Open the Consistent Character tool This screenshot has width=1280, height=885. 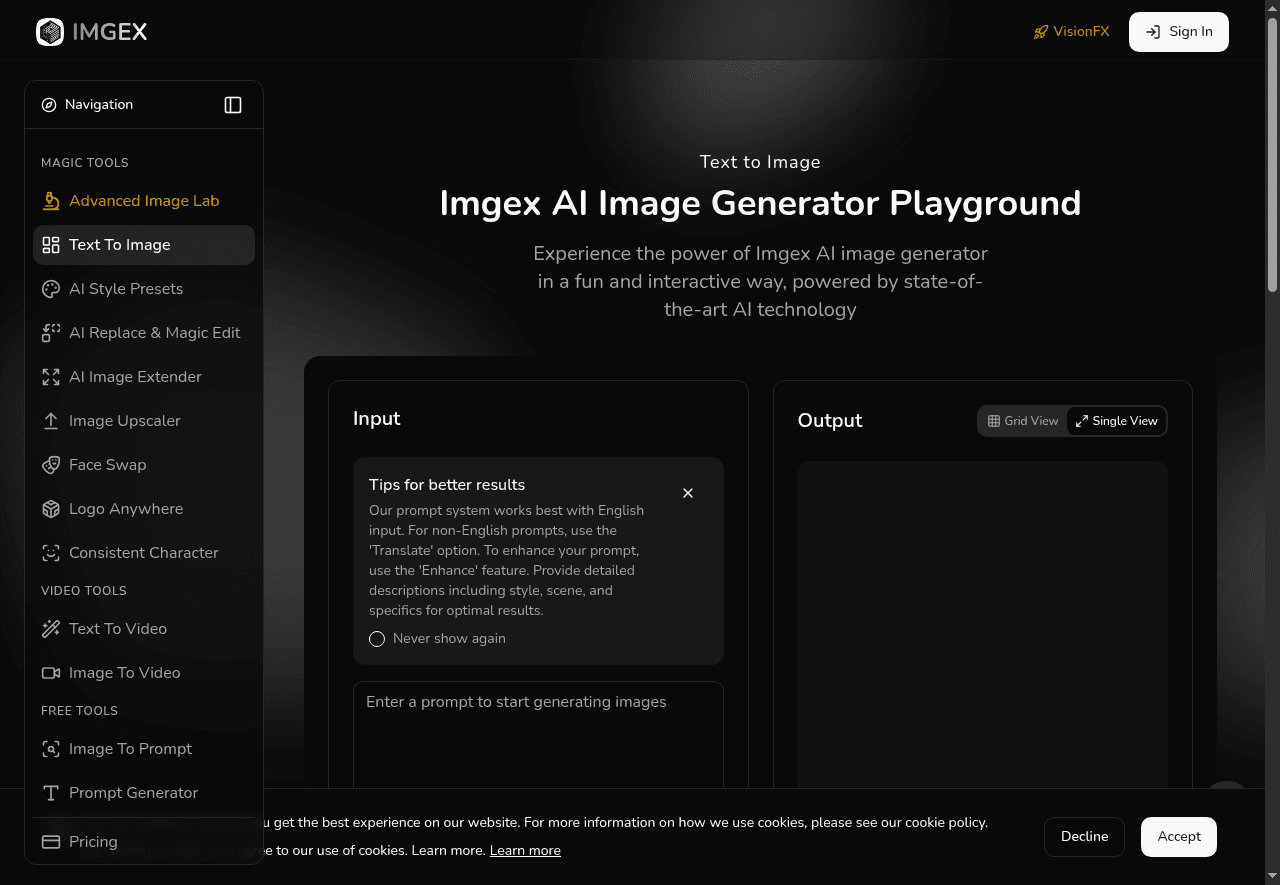point(143,553)
